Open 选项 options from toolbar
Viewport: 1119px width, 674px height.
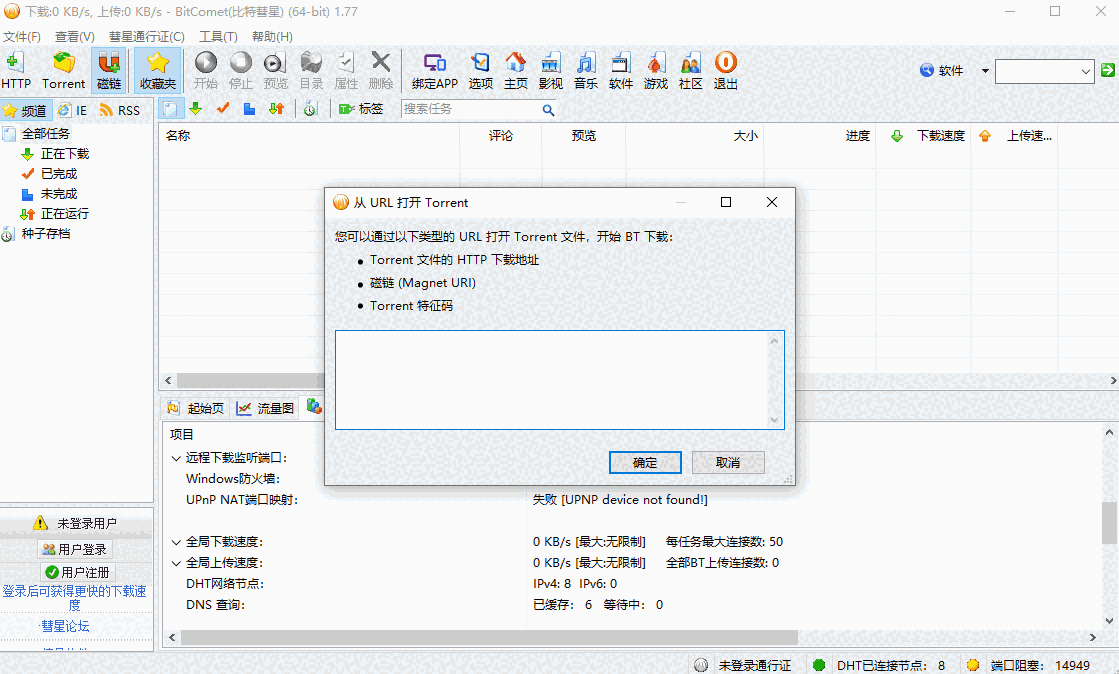click(480, 70)
